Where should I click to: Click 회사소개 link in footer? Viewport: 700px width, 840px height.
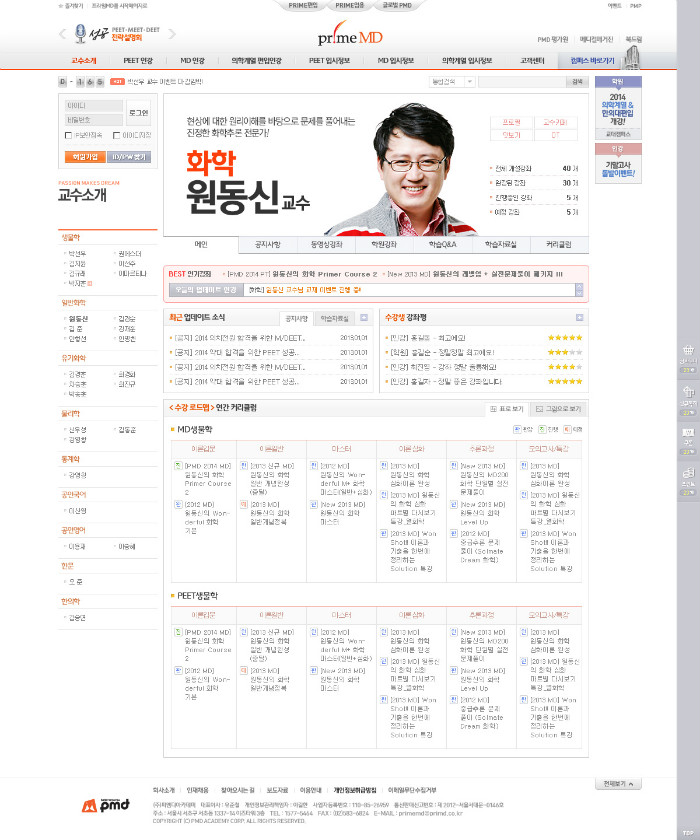[x=163, y=790]
